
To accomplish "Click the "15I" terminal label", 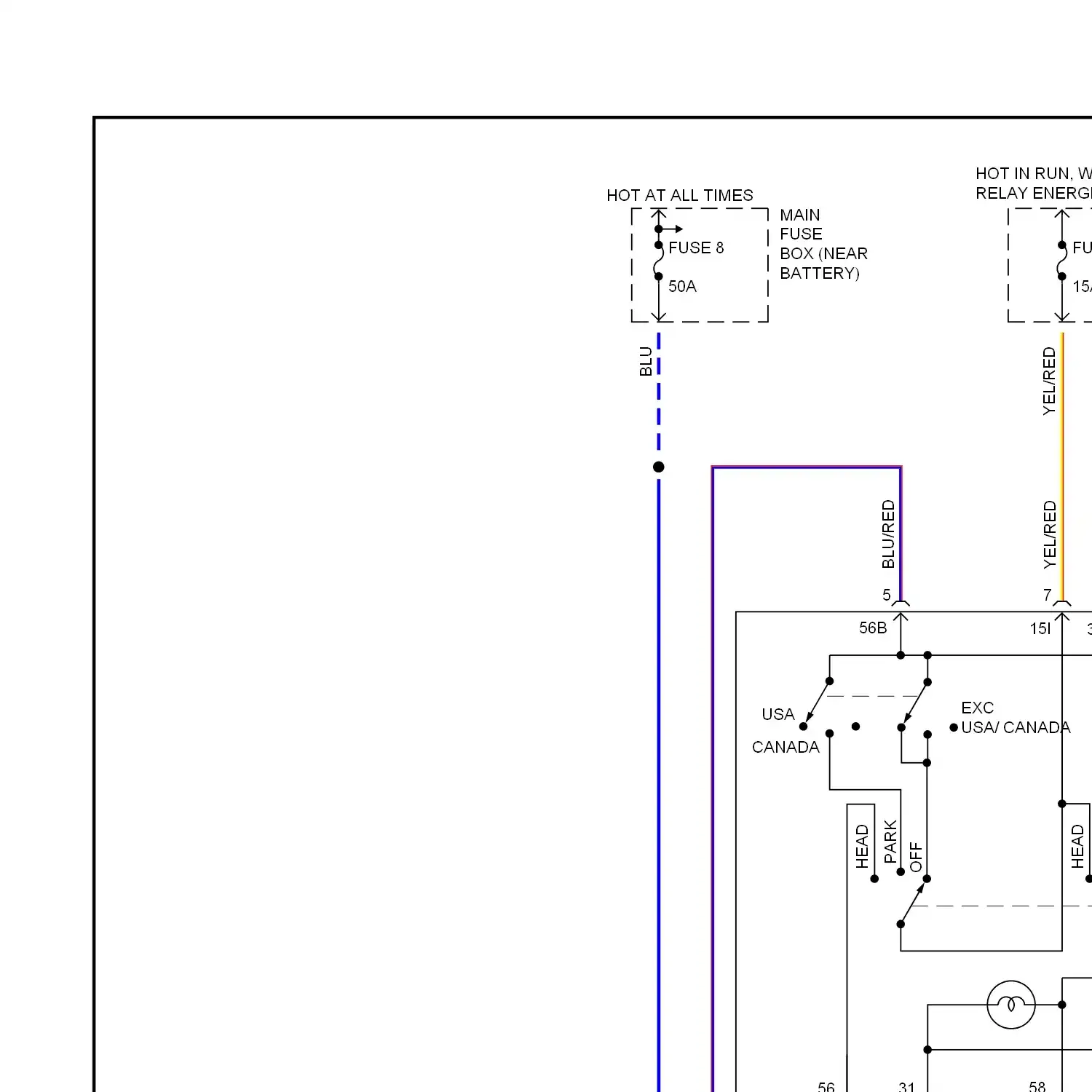I will pos(1040,628).
